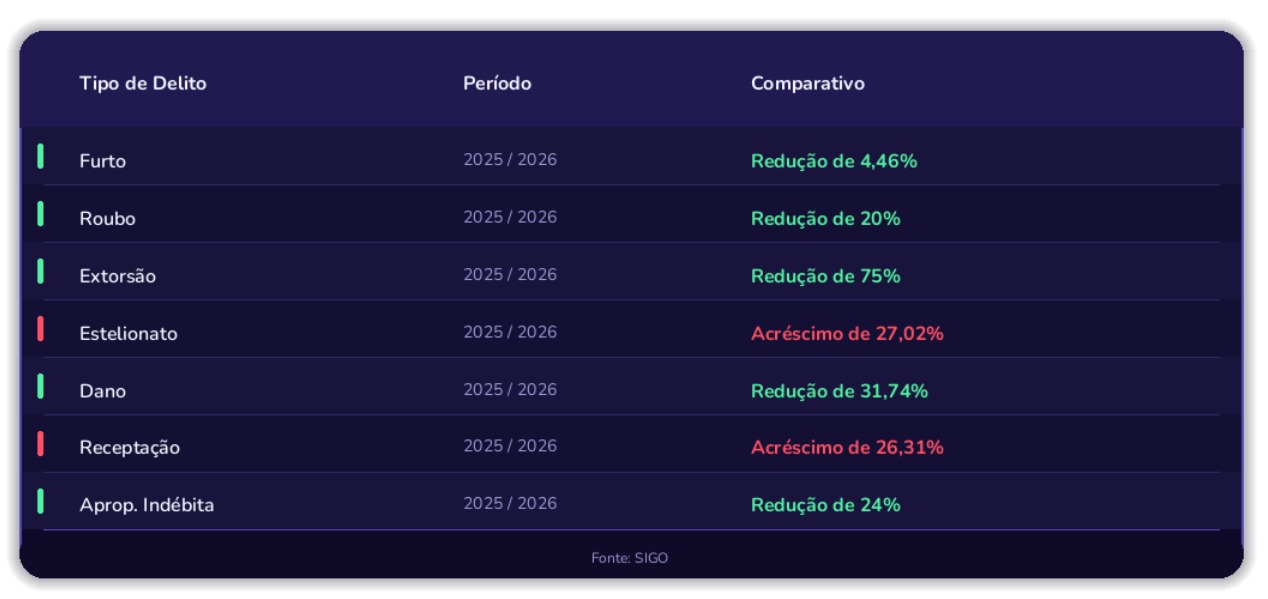Select the "Comparativo" column header
1268x599 pixels.
click(807, 84)
